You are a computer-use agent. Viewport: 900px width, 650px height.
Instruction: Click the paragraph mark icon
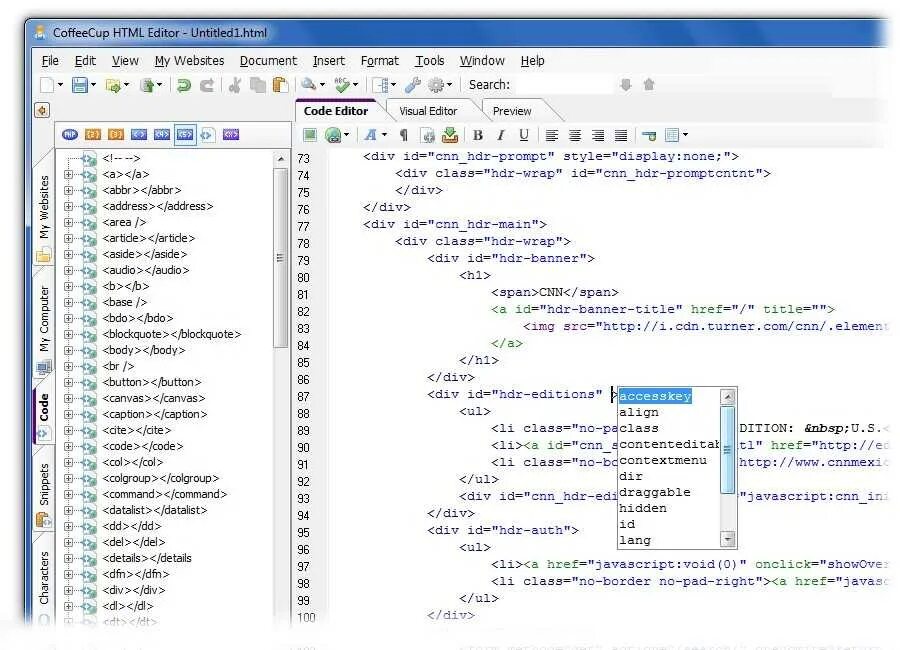(404, 136)
